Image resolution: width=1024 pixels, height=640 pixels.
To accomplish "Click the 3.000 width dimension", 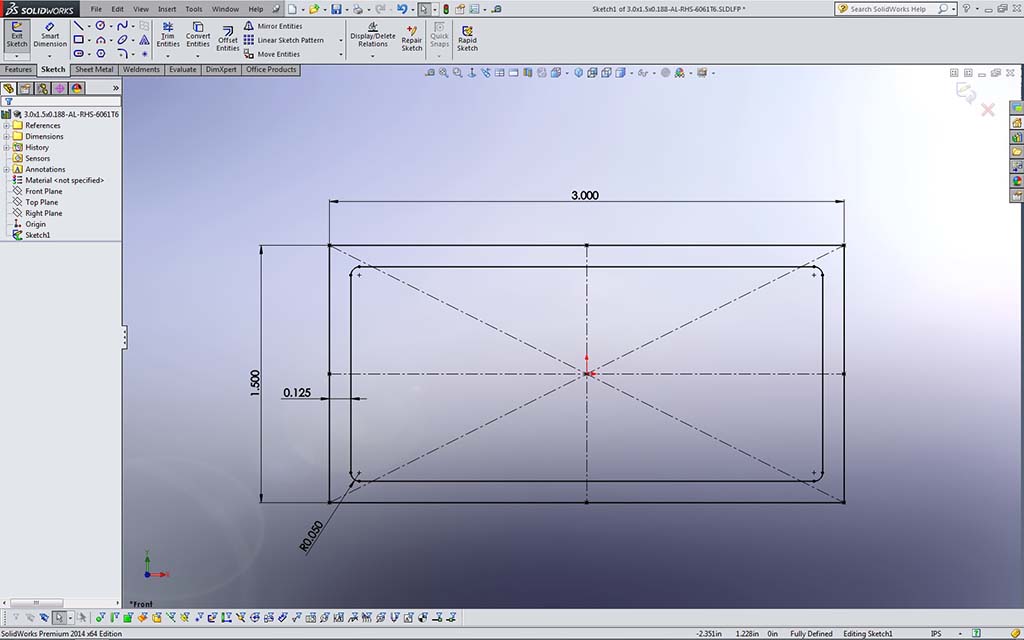I will pyautogui.click(x=585, y=195).
